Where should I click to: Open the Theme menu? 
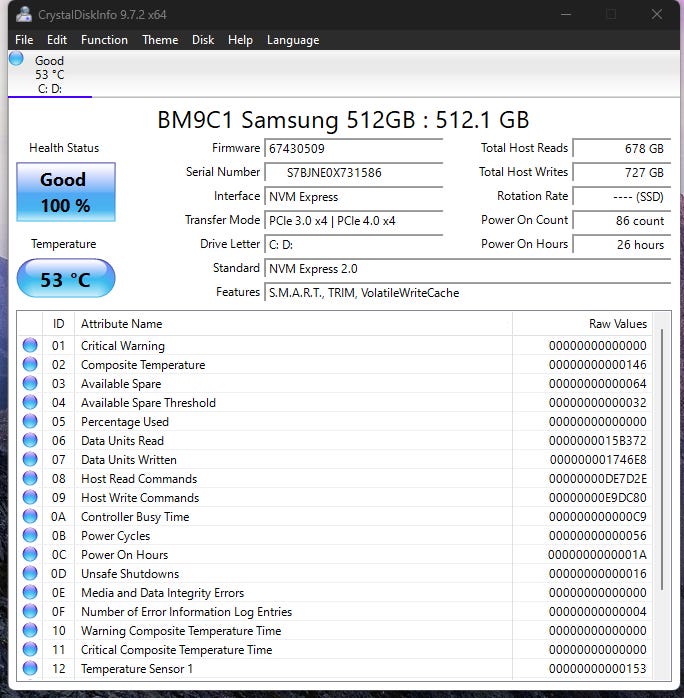click(160, 40)
